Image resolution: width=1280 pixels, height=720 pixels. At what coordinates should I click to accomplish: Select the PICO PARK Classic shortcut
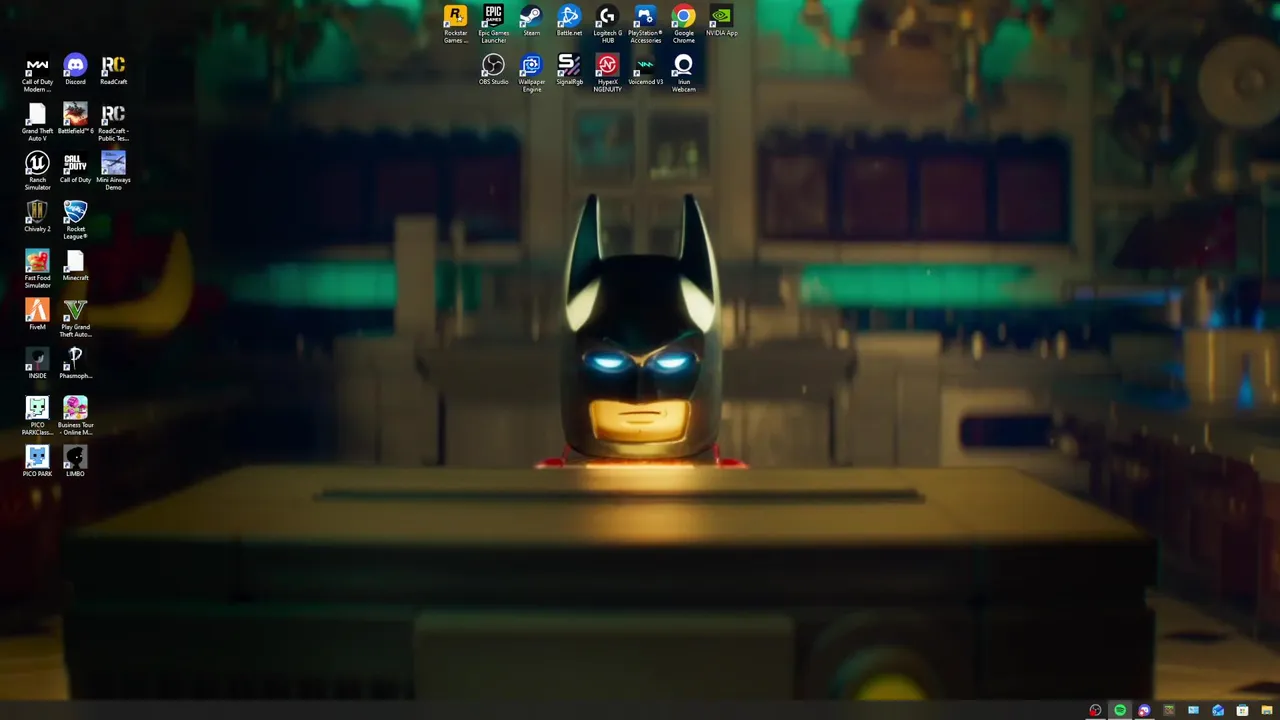click(37, 416)
